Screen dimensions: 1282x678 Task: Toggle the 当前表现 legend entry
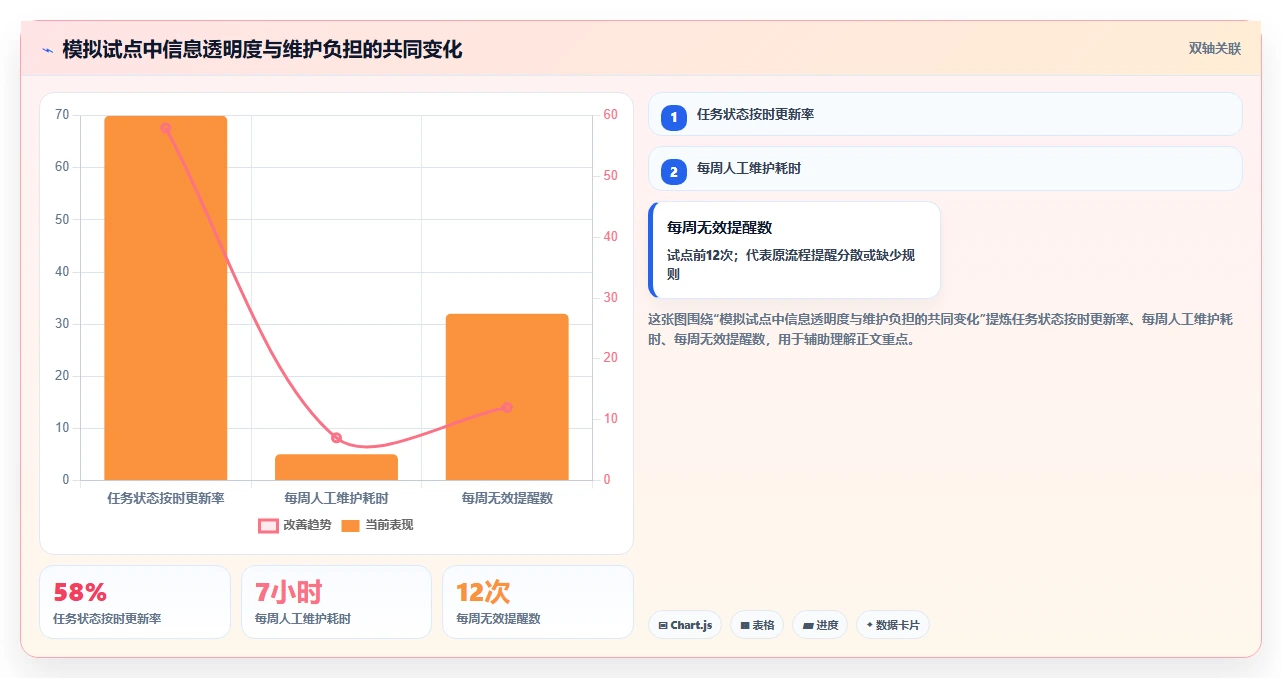(377, 525)
